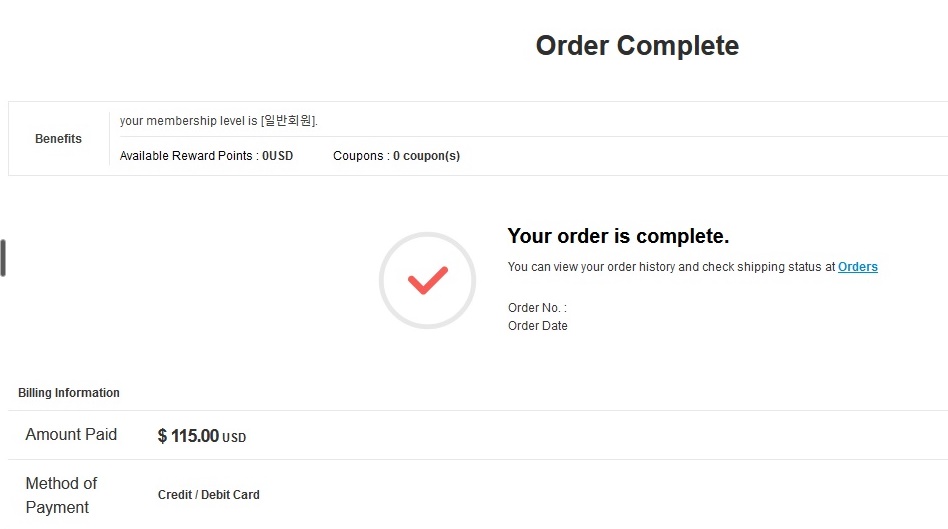Click the order history description sentence

pyautogui.click(x=692, y=267)
